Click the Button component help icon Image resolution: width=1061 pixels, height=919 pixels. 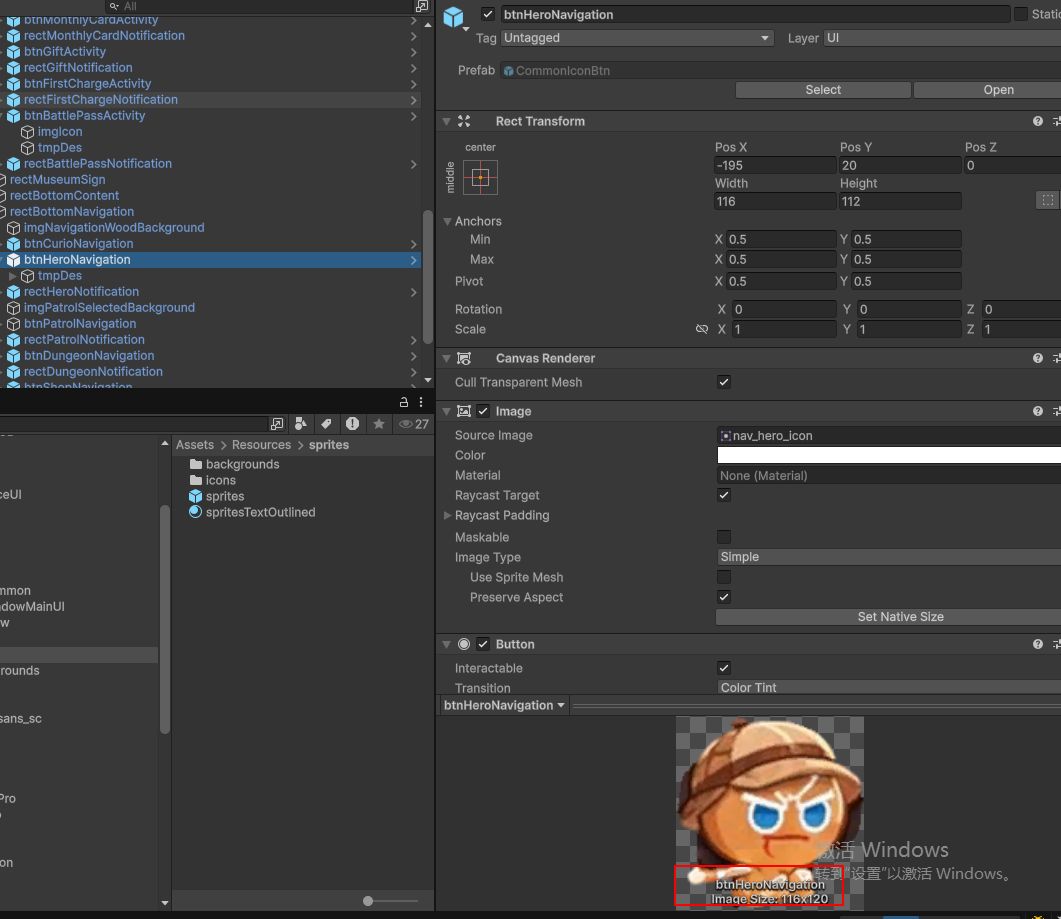pos(1037,644)
